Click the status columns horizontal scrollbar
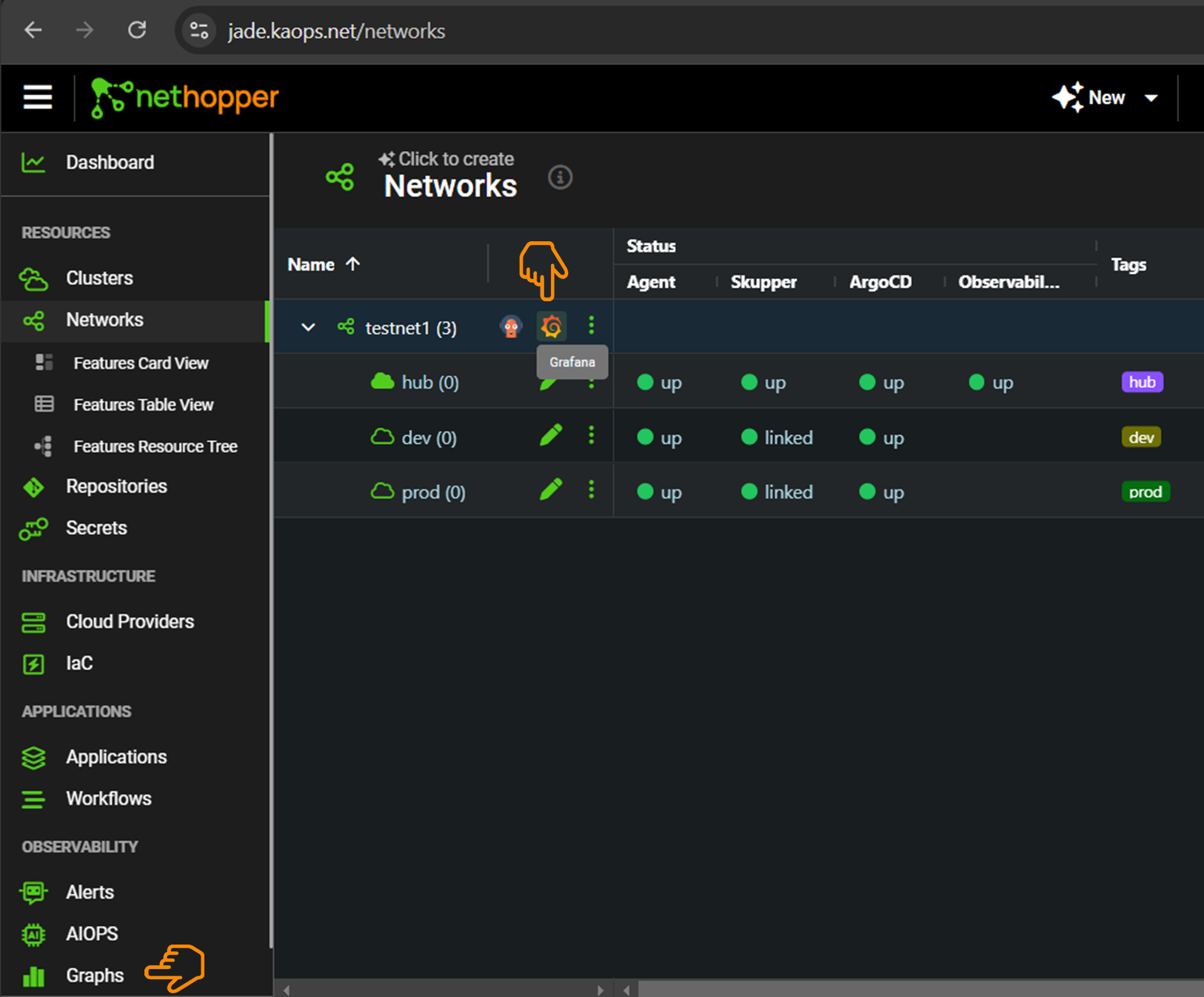This screenshot has height=997, width=1204. pyautogui.click(x=920, y=990)
